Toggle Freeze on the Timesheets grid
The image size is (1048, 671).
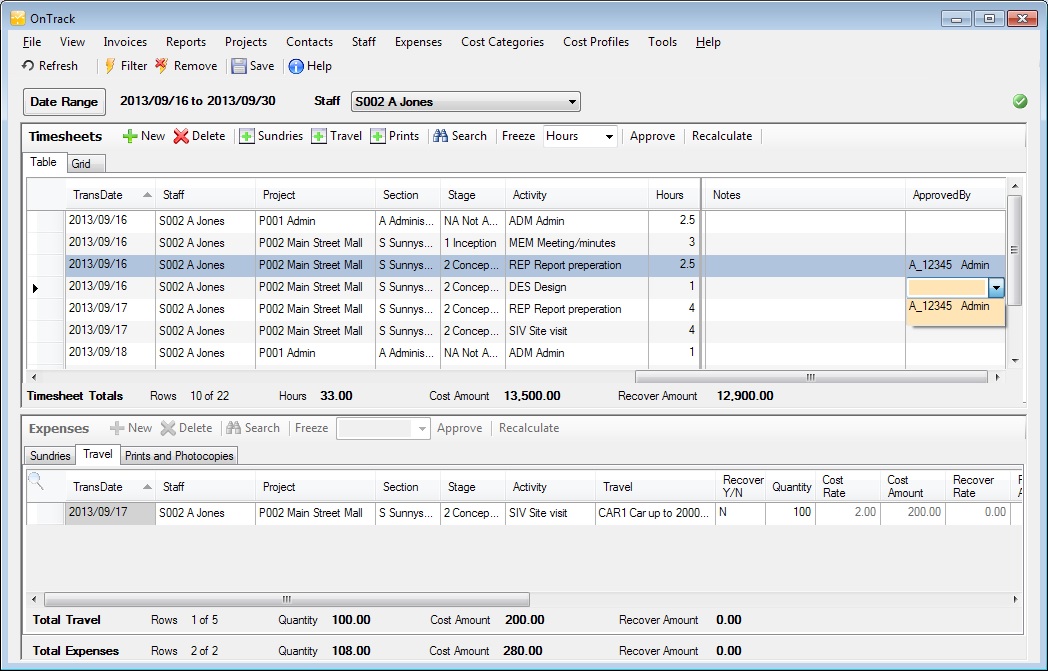tap(517, 136)
